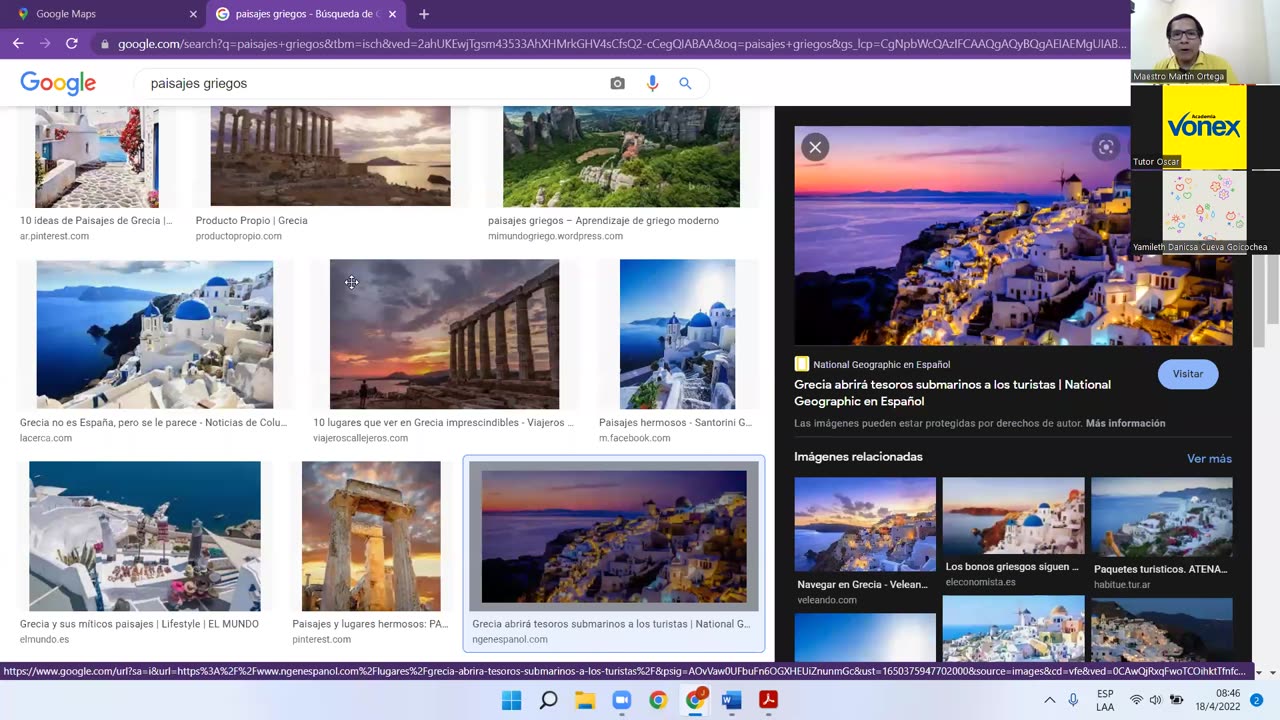Click the Google logo
The width and height of the screenshot is (1280, 720).
tap(58, 83)
